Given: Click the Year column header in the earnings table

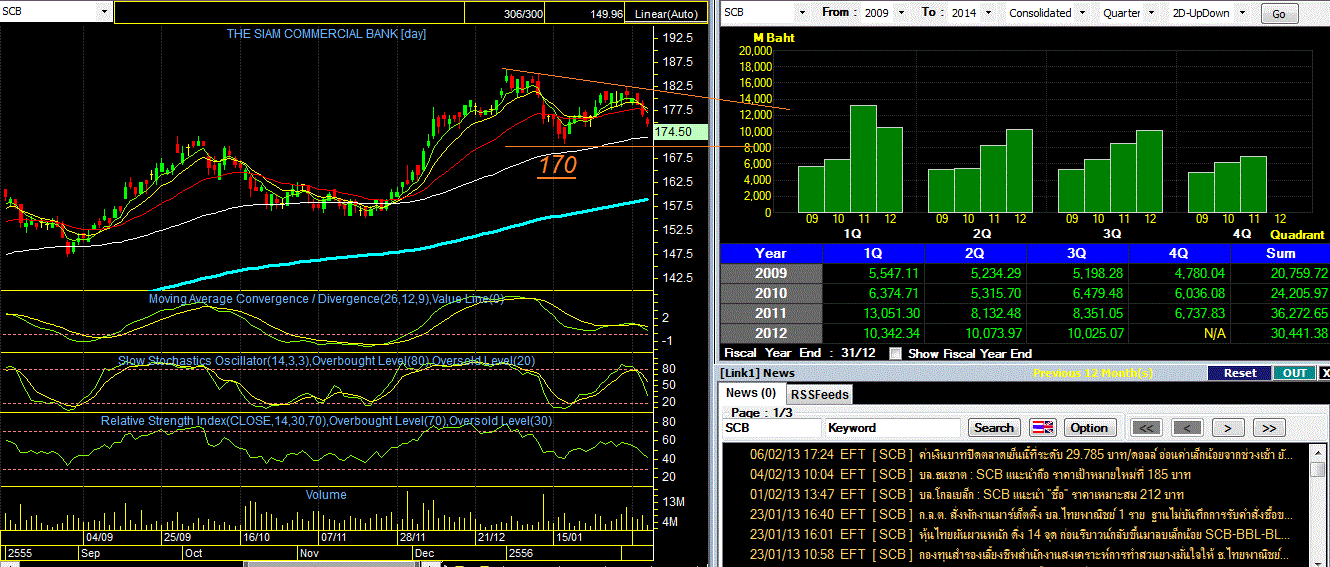Looking at the screenshot, I should [x=770, y=253].
